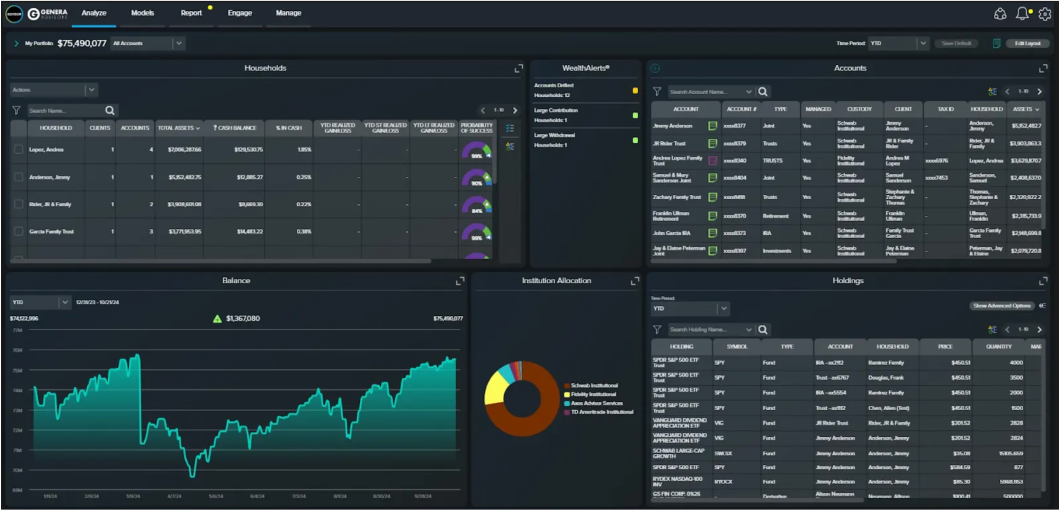
Task: Click the Households horizontal scrollbar
Action: point(219,261)
